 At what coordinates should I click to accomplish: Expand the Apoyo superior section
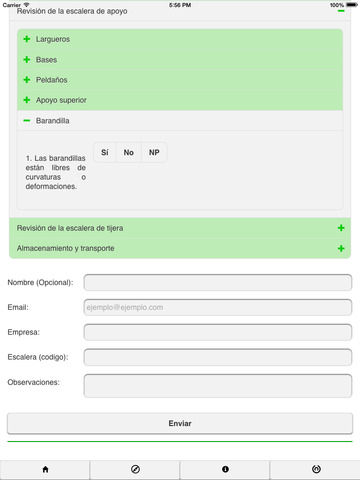click(180, 100)
